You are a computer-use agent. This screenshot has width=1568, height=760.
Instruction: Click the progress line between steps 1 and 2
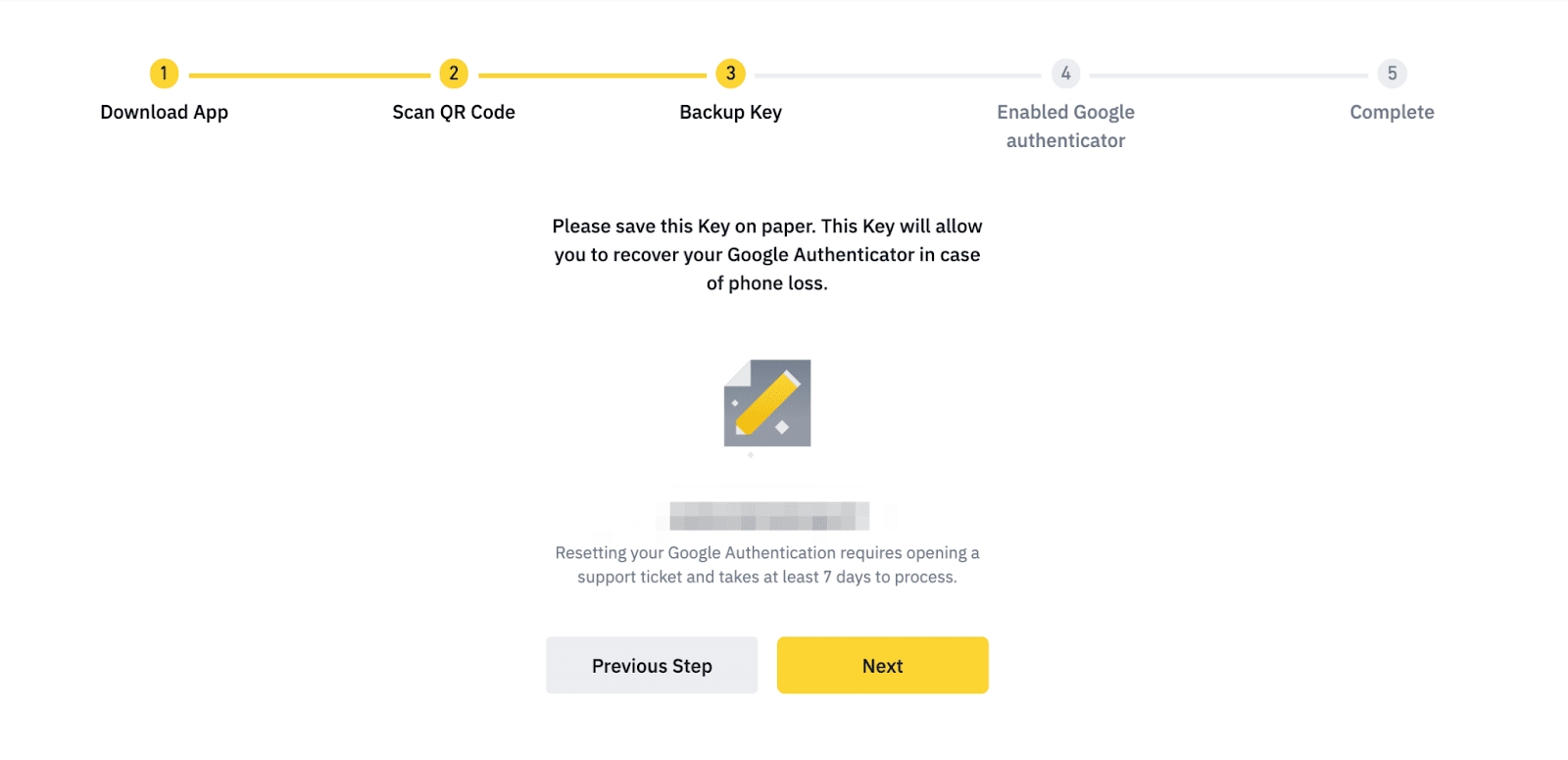pos(309,75)
